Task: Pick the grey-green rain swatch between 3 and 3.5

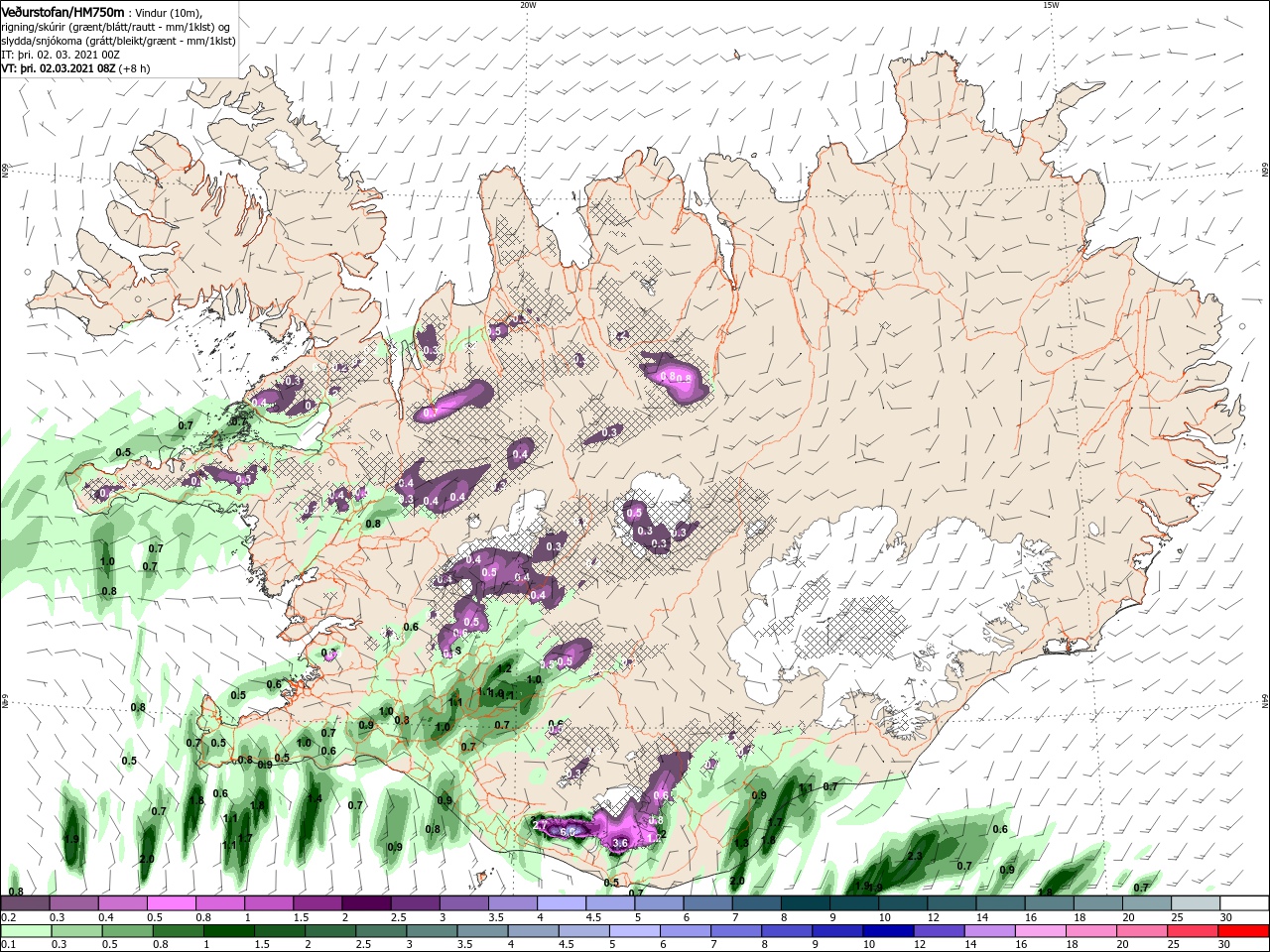Action: click(x=432, y=931)
